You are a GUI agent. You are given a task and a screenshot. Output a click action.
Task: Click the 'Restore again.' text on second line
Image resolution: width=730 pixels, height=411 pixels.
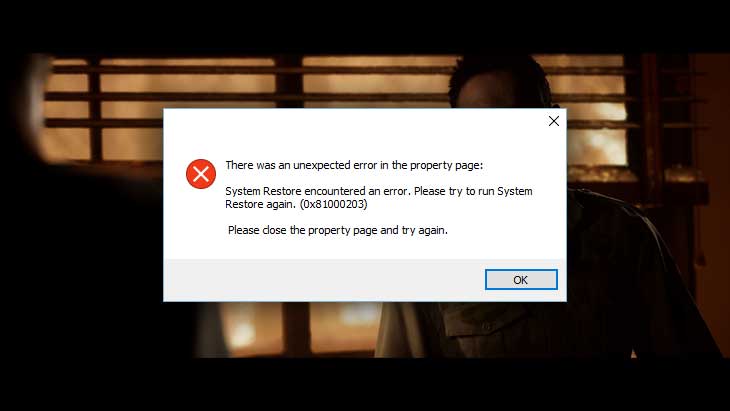[x=261, y=204]
